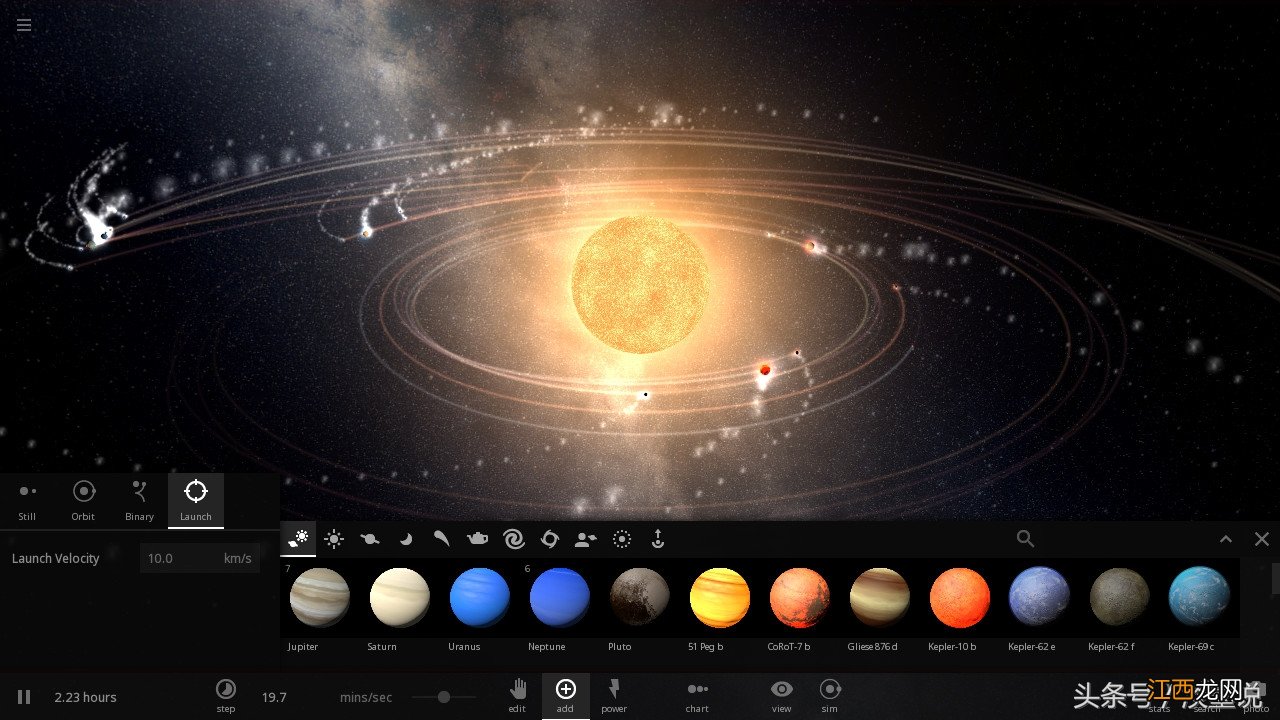Pick the Neptune thumbnail

click(x=560, y=598)
